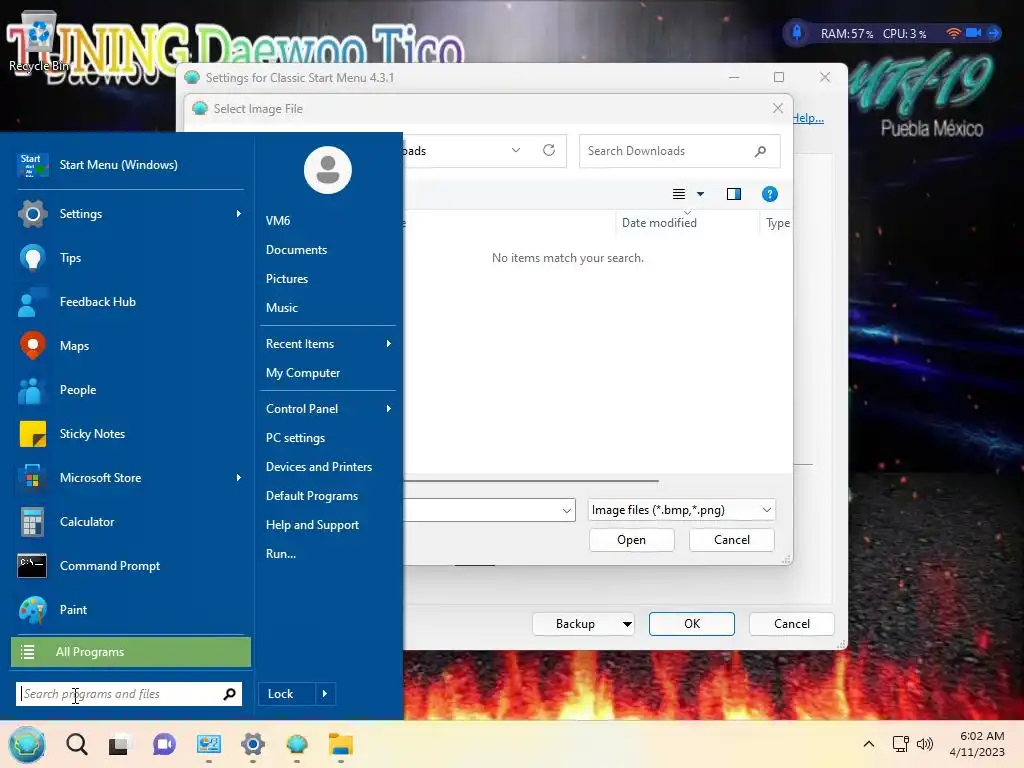The height and width of the screenshot is (768, 1024).
Task: Click the Backup button
Action: pyautogui.click(x=575, y=624)
